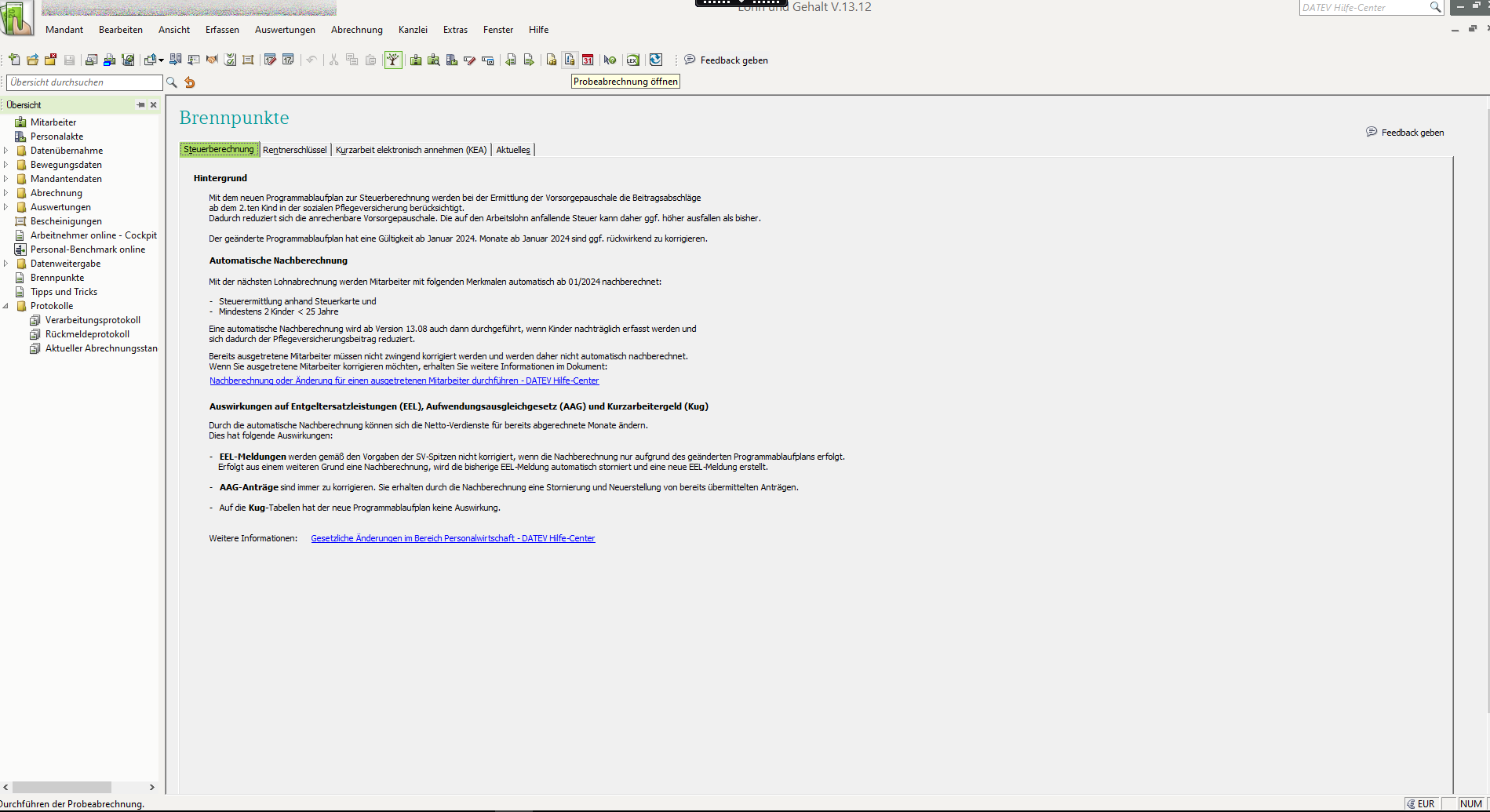1490x812 pixels.
Task: Click the orange reset arrow next to search
Action: (x=190, y=82)
